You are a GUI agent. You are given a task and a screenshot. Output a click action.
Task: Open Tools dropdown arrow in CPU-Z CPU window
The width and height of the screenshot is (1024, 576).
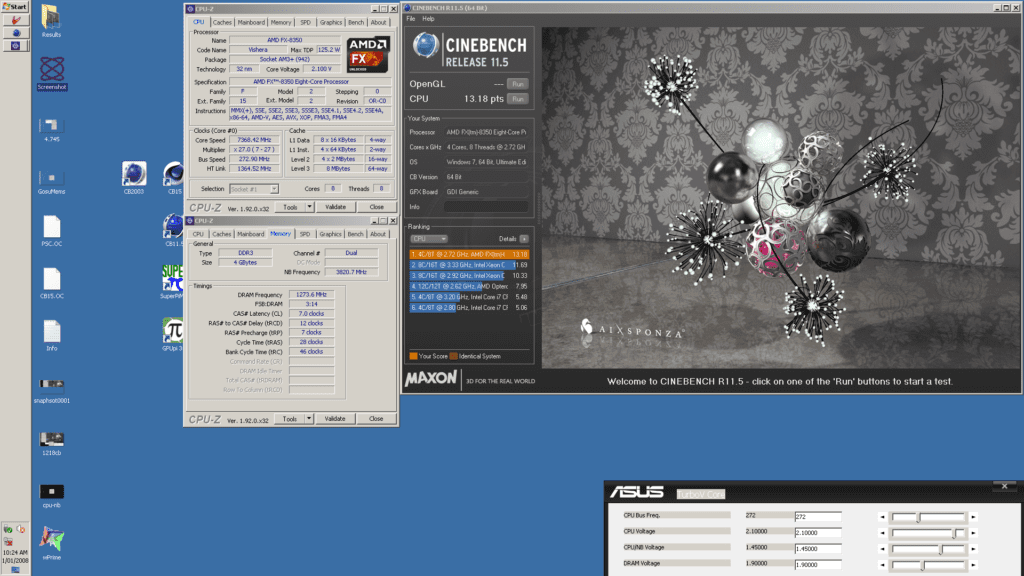[x=310, y=207]
